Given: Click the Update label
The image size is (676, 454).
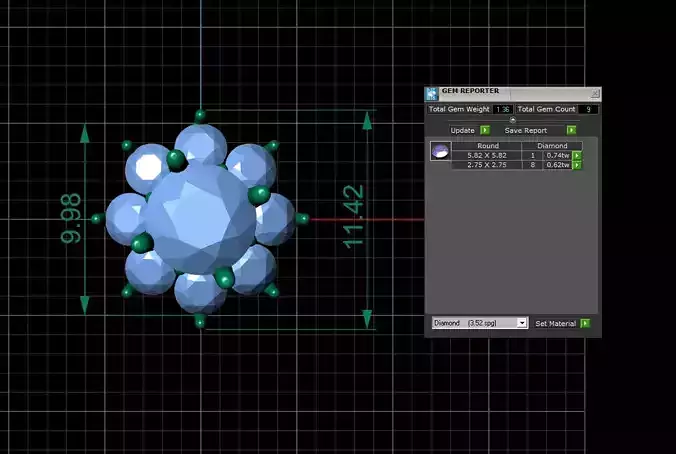Looking at the screenshot, I should pos(462,131).
